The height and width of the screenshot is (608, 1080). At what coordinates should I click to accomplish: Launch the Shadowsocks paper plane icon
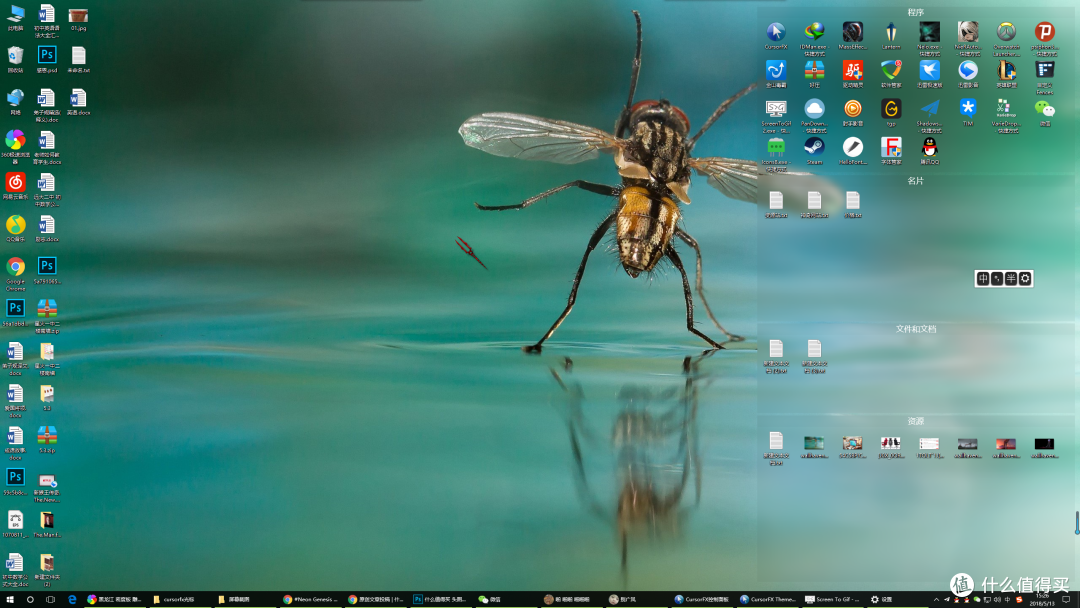(929, 109)
